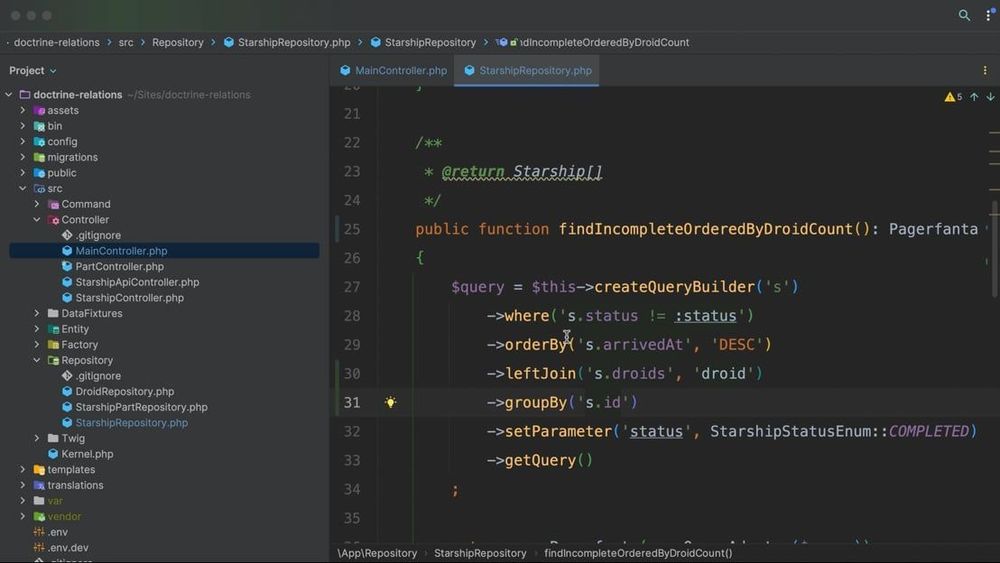Click the method icon in the top breadcrumb
1000x563 pixels.
pyautogui.click(x=503, y=42)
